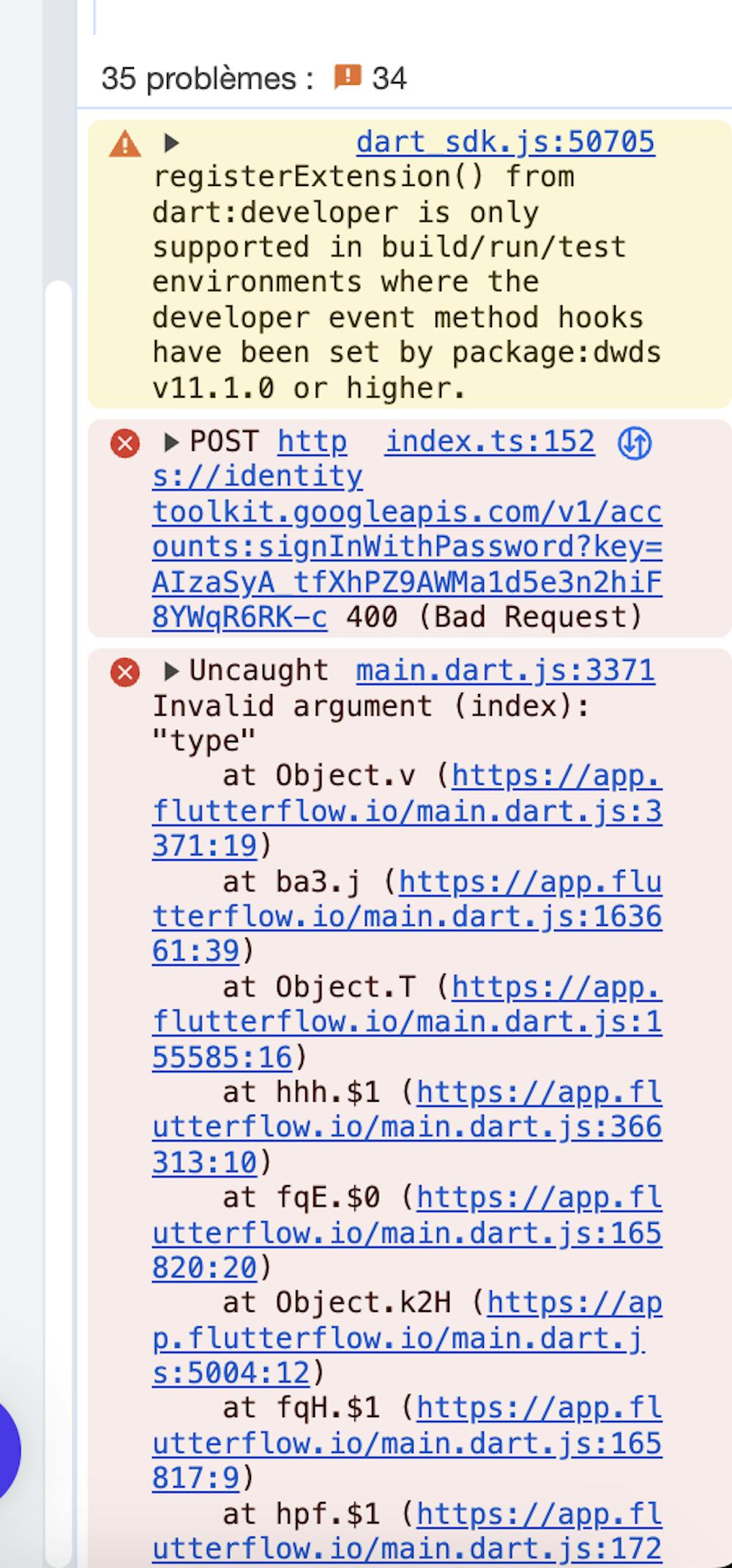Viewport: 732px width, 1568px height.
Task: Click the orange issues badge icon
Action: pyautogui.click(x=348, y=76)
